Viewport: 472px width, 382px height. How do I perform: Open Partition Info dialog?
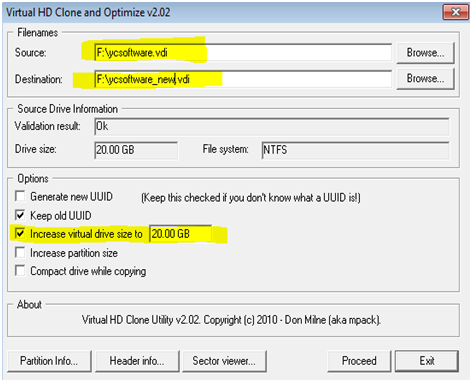pos(49,361)
